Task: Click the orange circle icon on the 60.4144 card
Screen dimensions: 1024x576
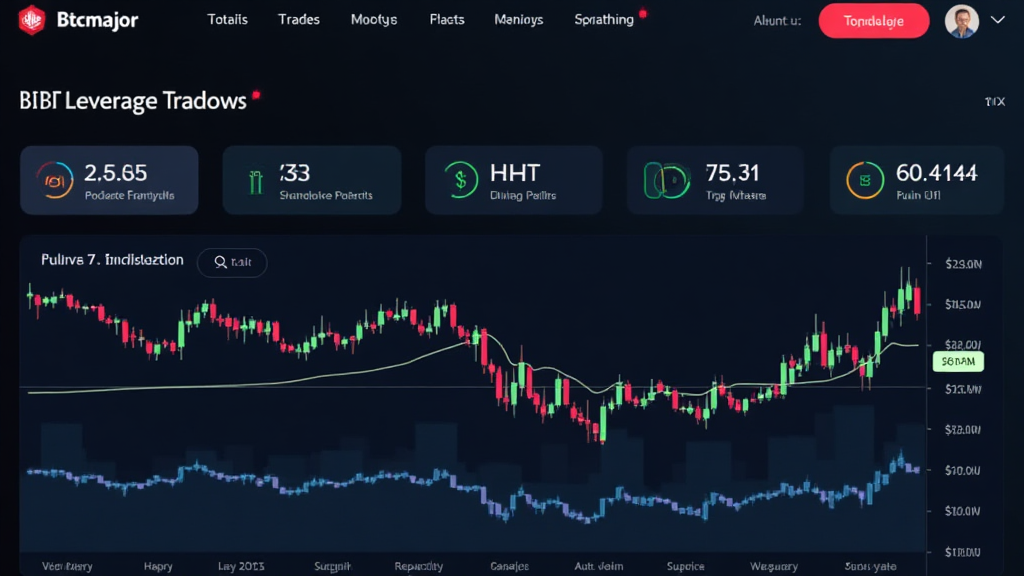Action: pos(864,180)
